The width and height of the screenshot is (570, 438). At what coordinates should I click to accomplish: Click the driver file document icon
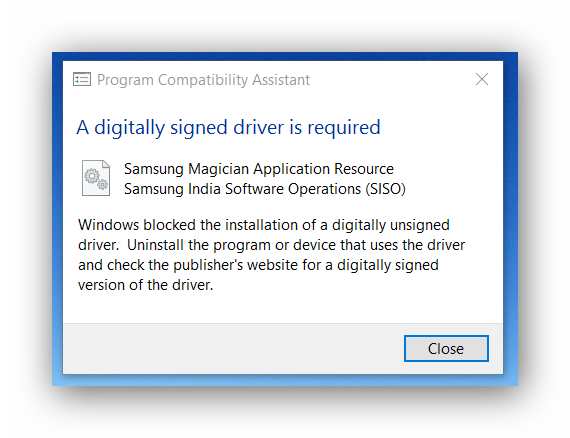96,178
